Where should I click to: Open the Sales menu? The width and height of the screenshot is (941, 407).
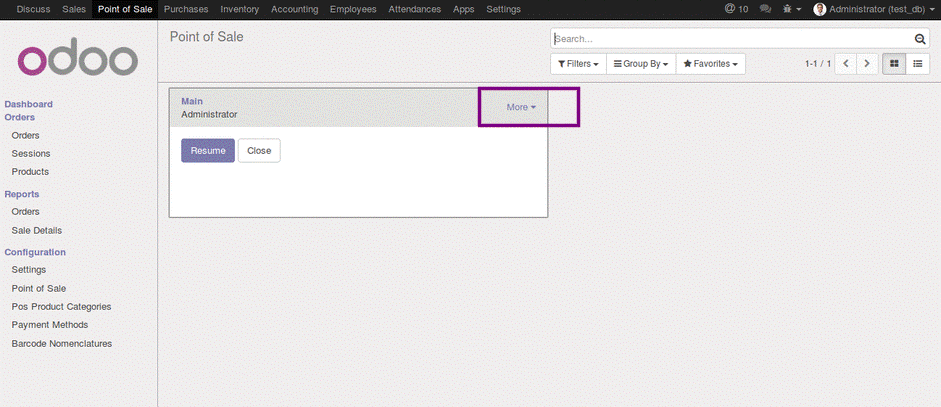click(74, 9)
